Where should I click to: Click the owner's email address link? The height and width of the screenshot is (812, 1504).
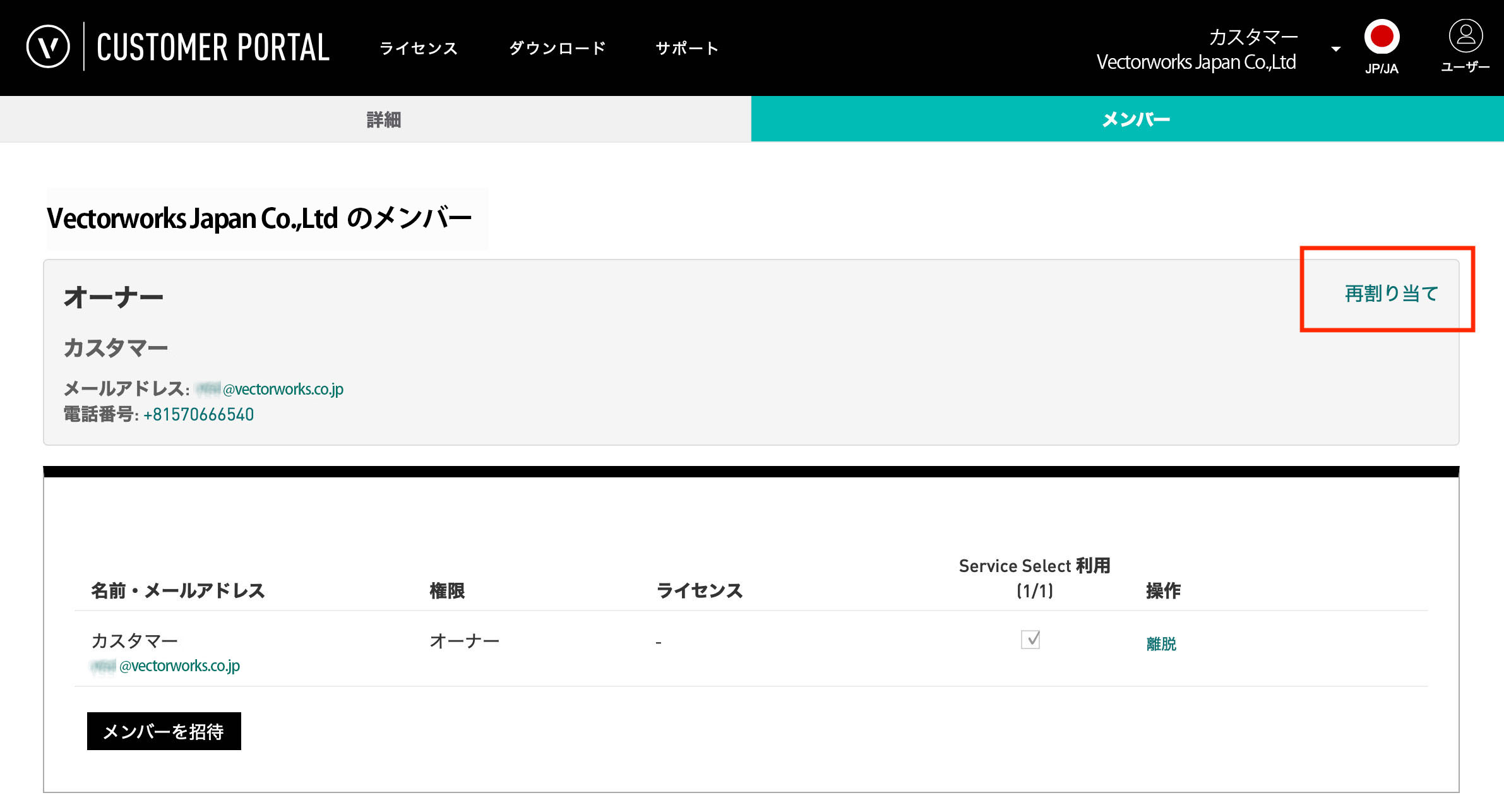(x=270, y=389)
